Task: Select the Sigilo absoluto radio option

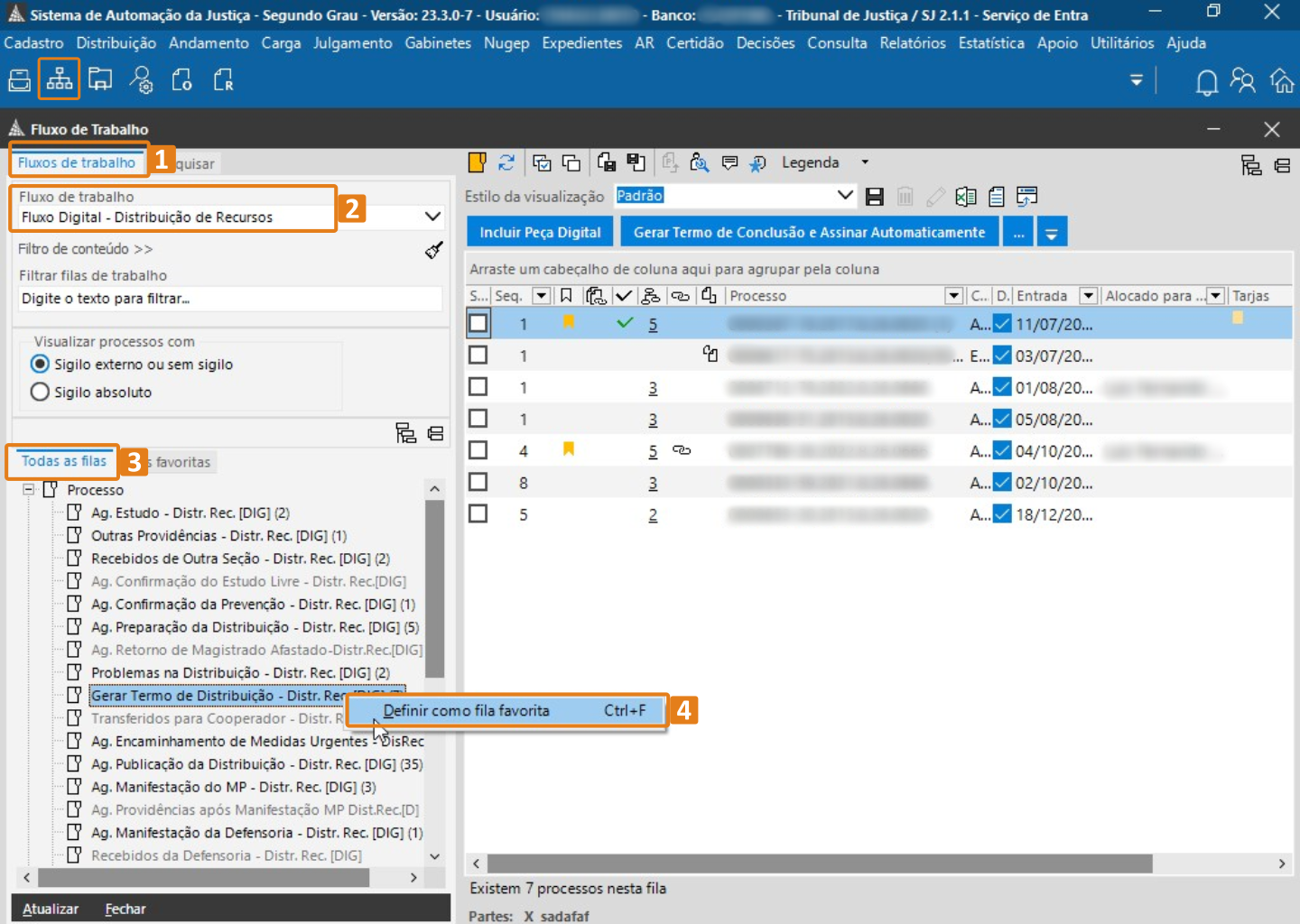Action: [40, 393]
